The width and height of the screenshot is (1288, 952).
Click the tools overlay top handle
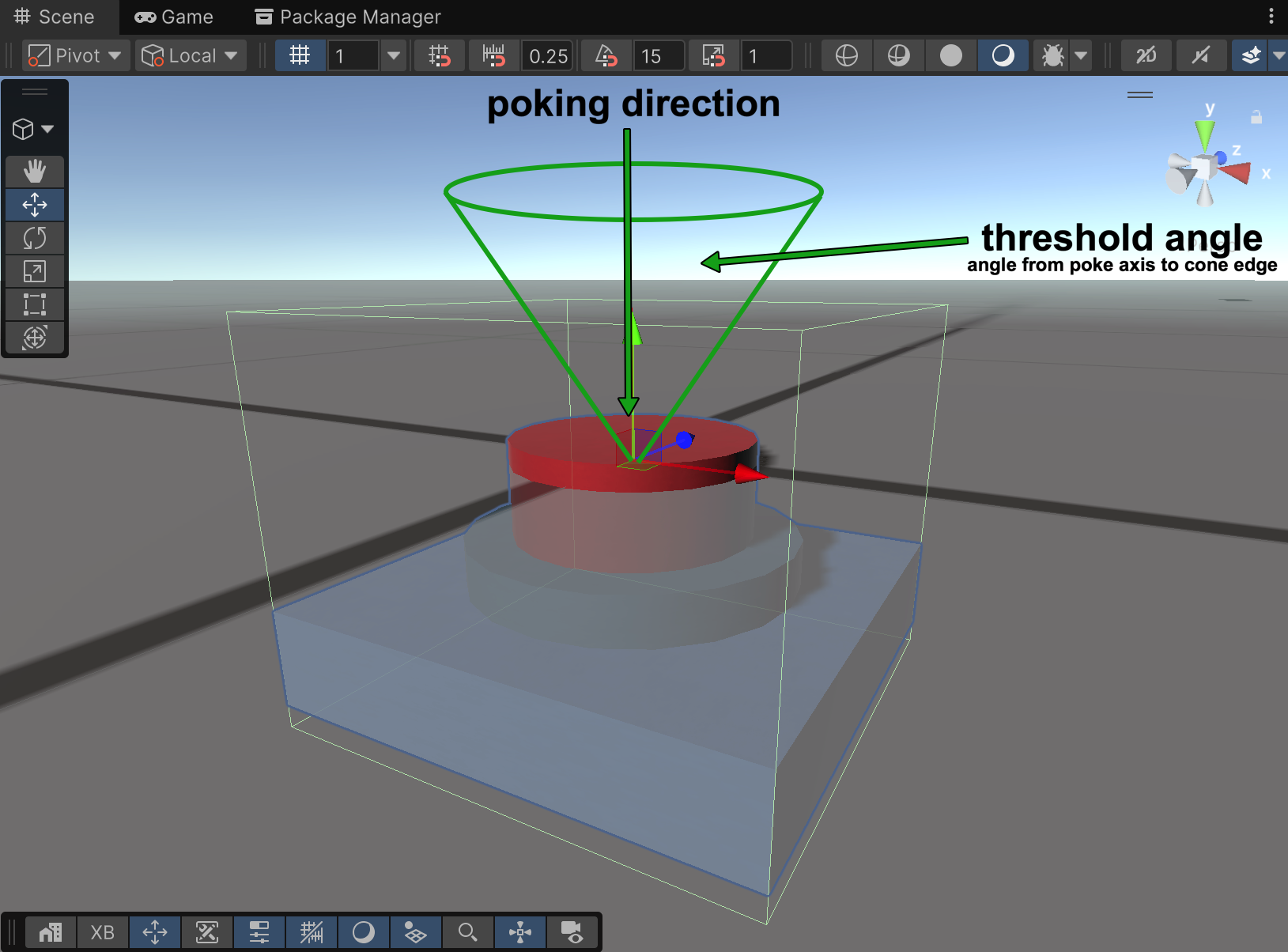pos(35,92)
